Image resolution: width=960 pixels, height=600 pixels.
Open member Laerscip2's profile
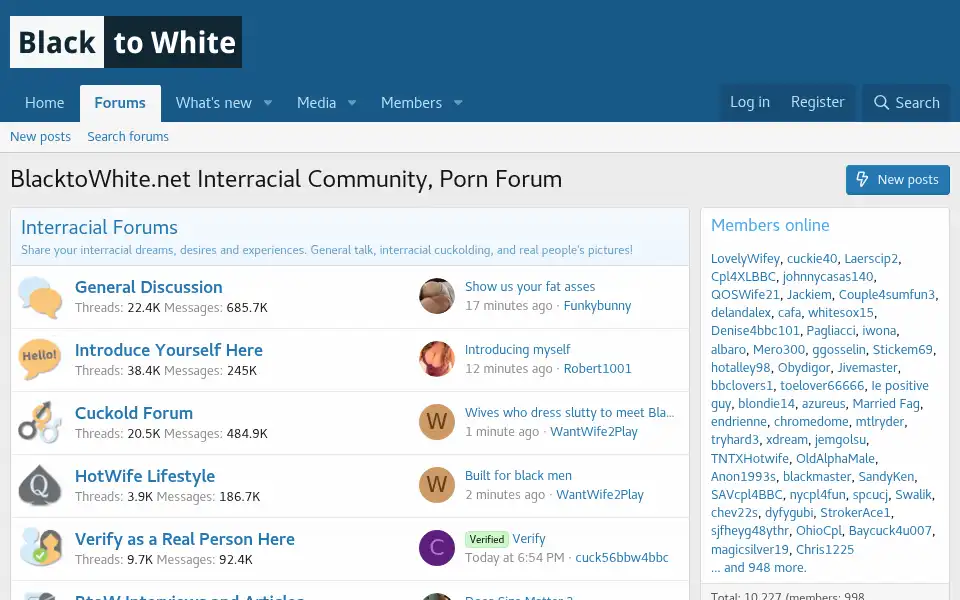click(871, 259)
